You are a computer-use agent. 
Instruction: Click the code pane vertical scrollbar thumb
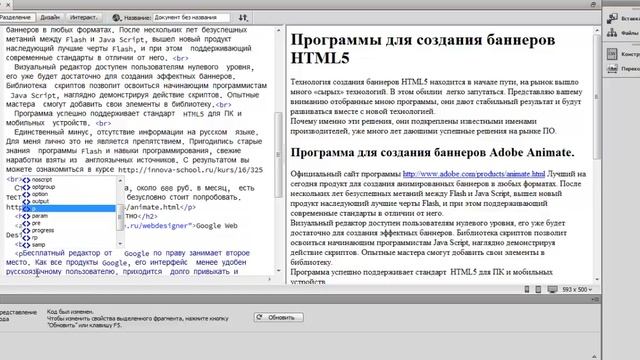pos(279,155)
